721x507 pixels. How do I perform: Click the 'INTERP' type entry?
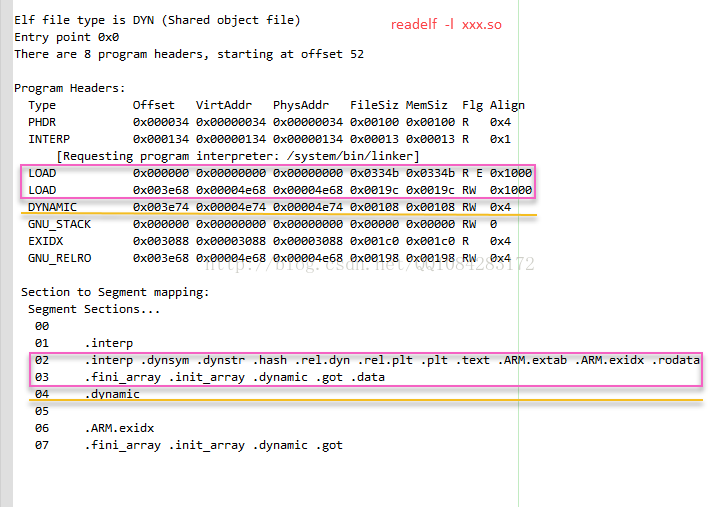(49, 139)
